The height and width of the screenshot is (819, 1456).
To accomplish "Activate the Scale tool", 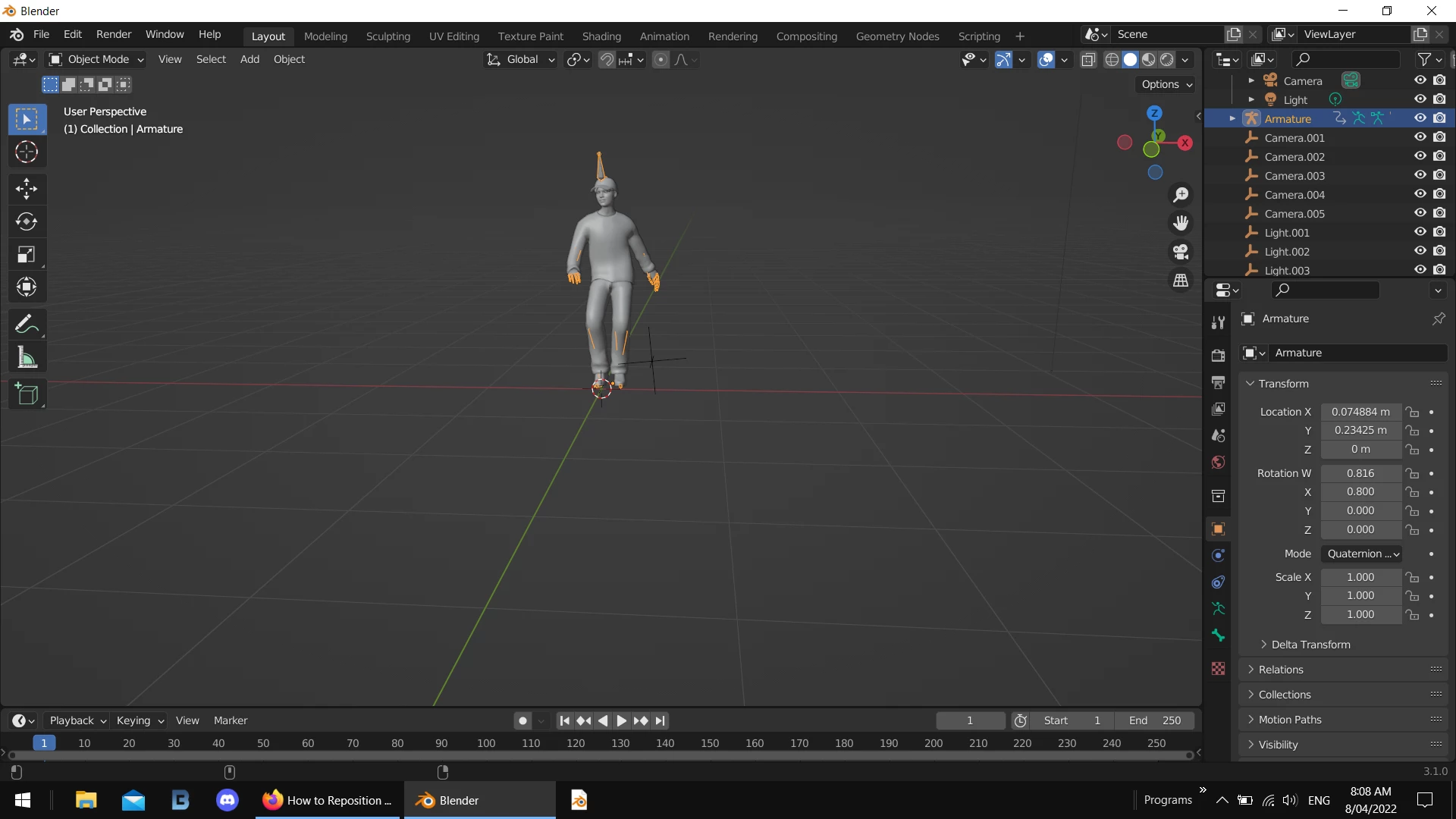I will coord(27,255).
